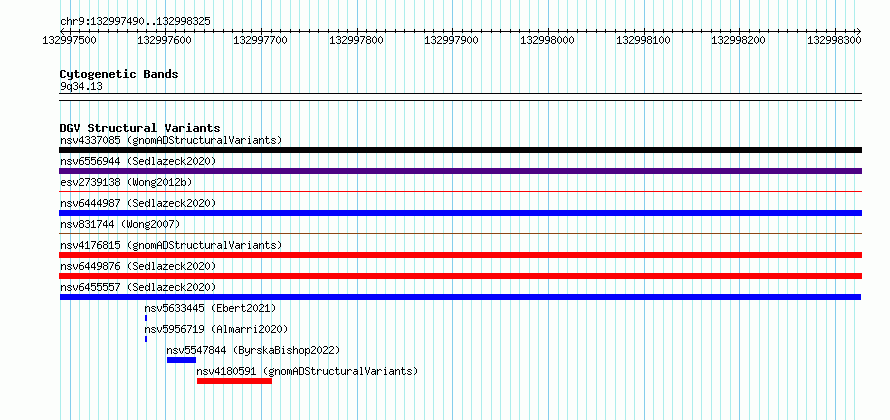Open nsv831744 (Wong2007) label

120,224
